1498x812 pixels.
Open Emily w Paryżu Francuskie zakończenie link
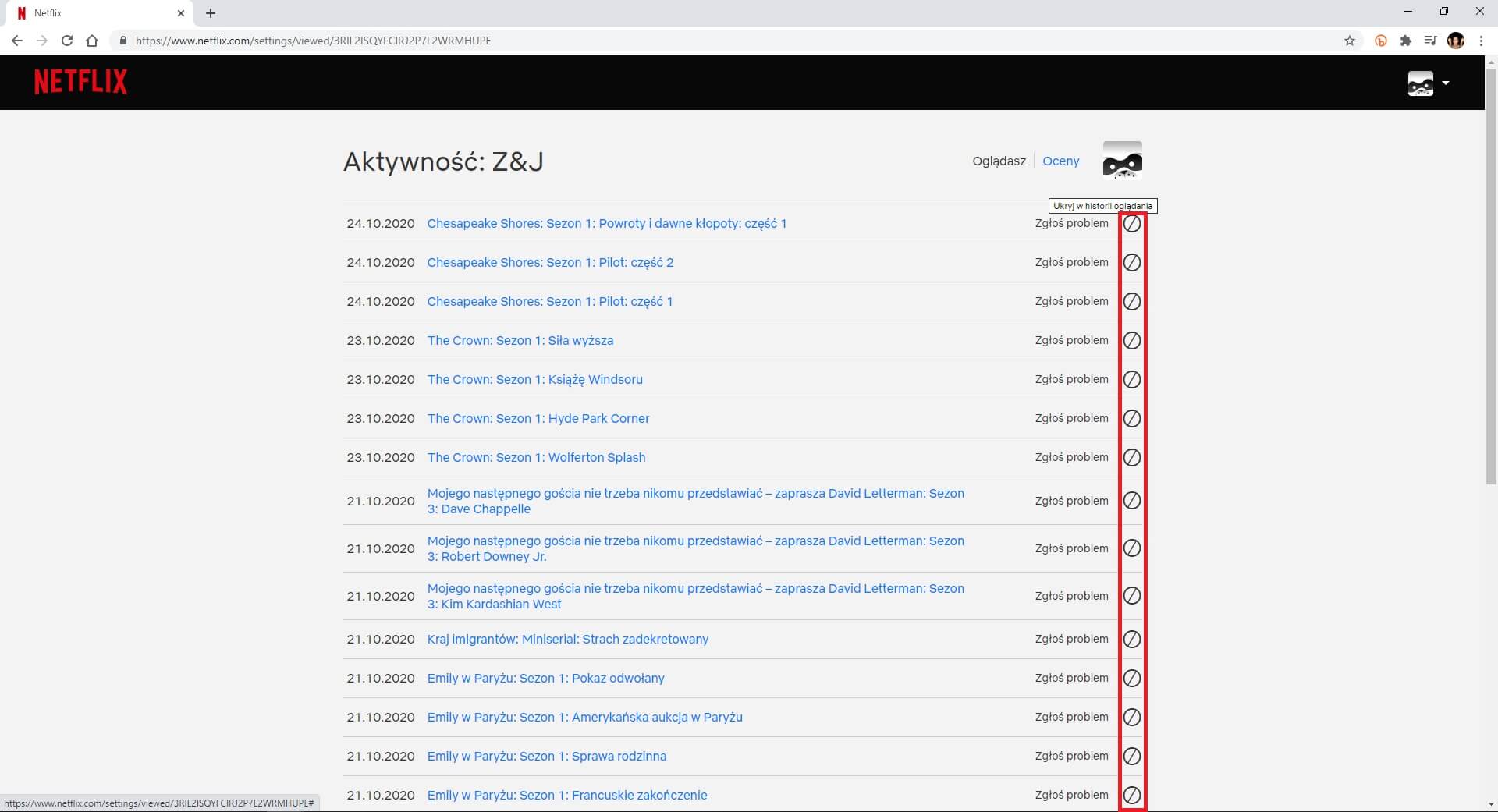[x=566, y=796]
